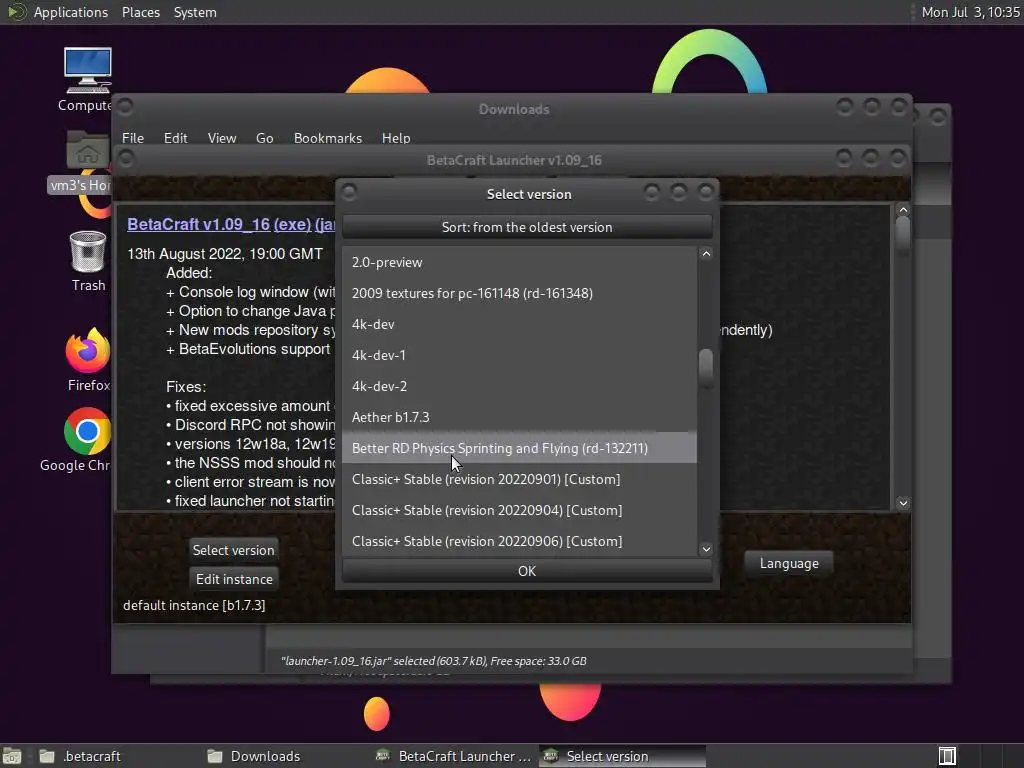1024x768 pixels.
Task: Open Help menu in Downloads window
Action: point(396,138)
